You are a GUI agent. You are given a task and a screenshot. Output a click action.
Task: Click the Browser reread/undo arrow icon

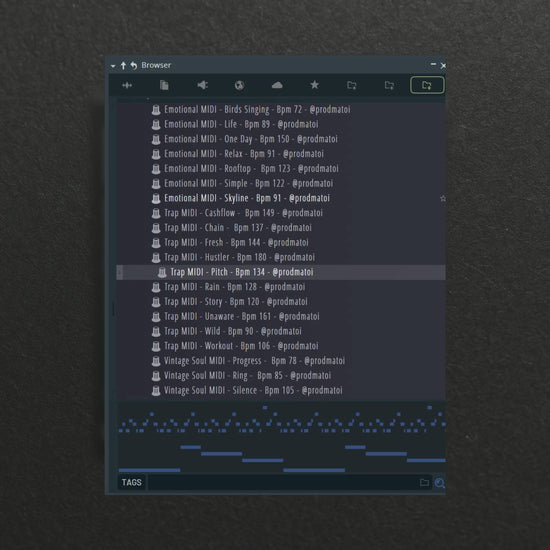[134, 66]
